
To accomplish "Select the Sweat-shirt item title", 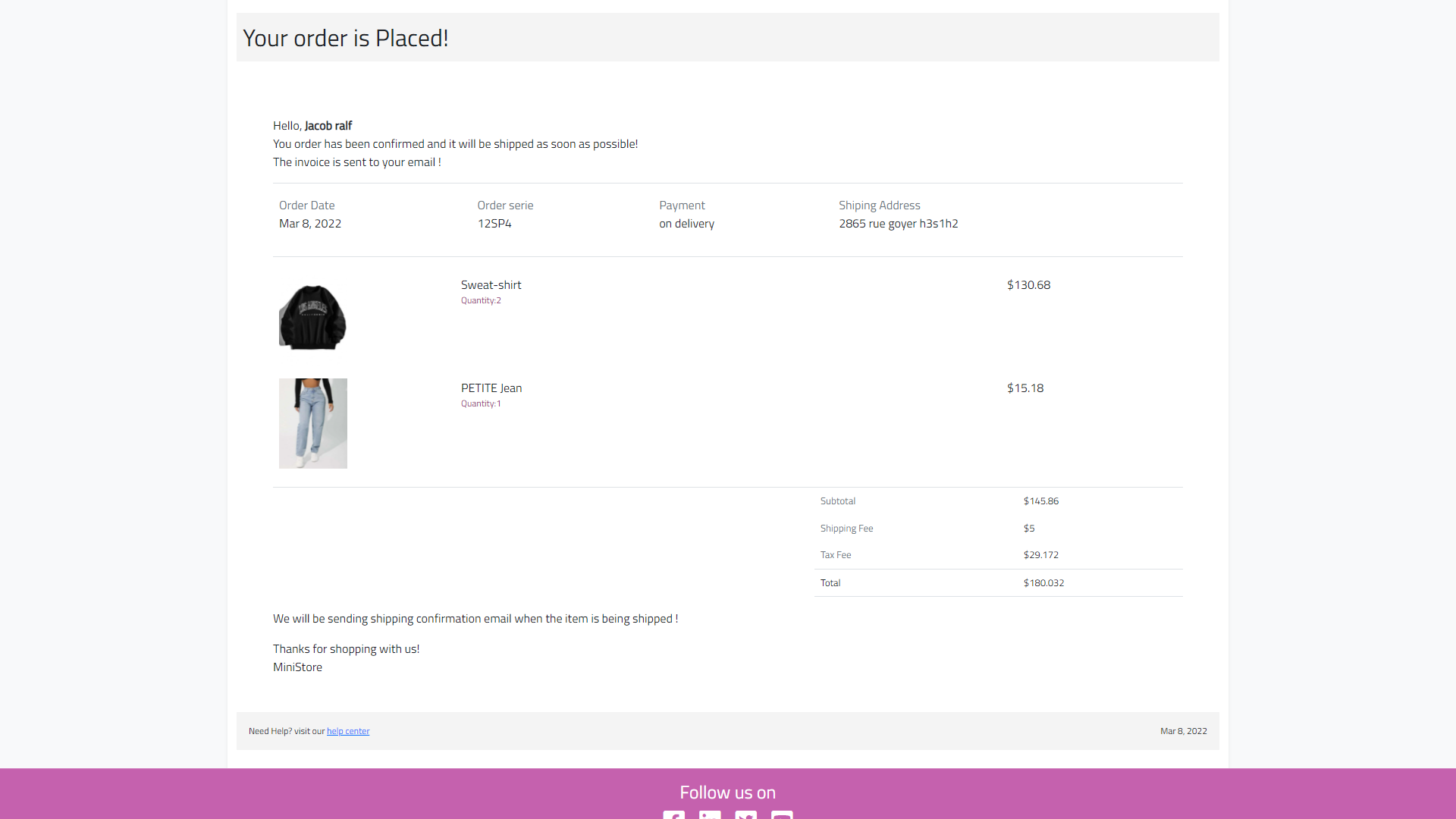I will (491, 284).
